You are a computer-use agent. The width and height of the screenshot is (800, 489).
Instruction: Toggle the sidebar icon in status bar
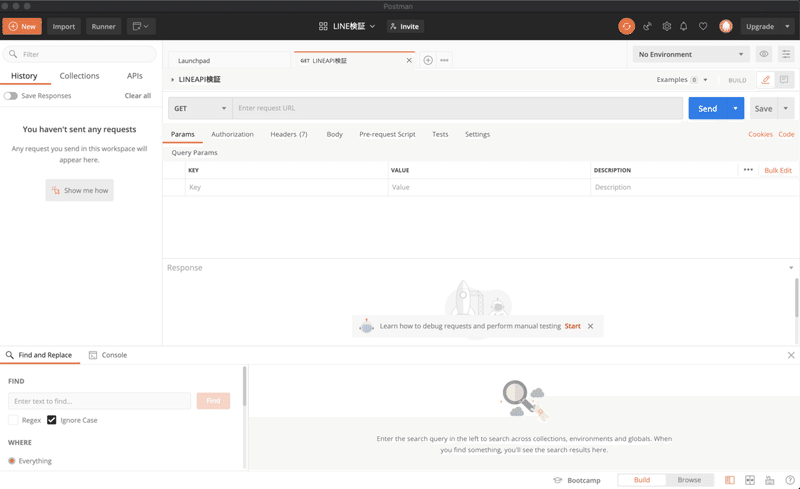[730, 480]
